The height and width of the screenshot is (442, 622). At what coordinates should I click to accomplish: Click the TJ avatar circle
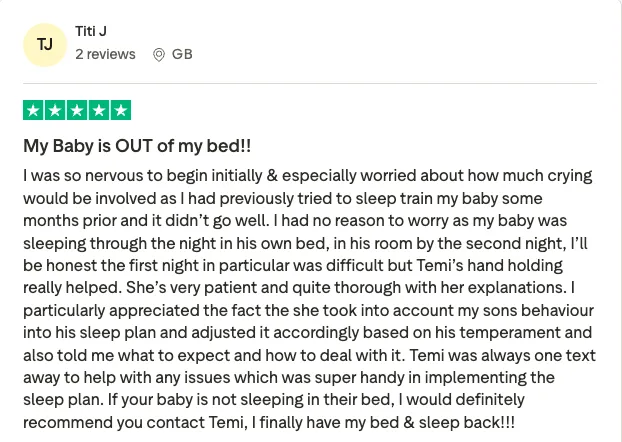45,44
